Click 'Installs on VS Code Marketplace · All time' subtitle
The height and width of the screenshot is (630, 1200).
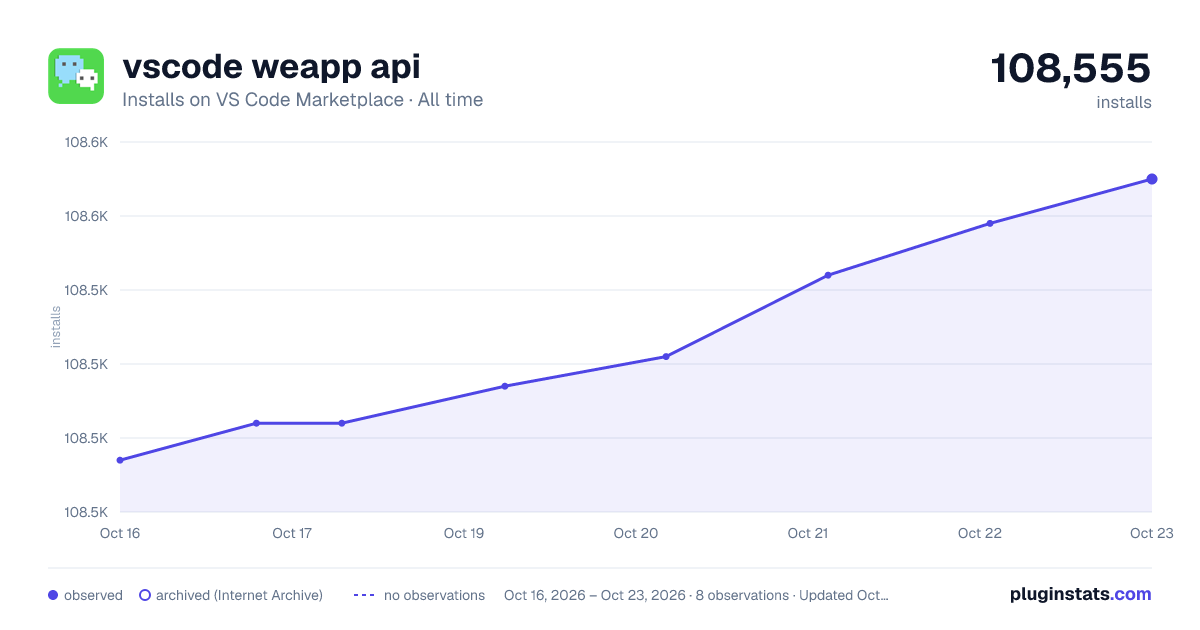(x=302, y=100)
